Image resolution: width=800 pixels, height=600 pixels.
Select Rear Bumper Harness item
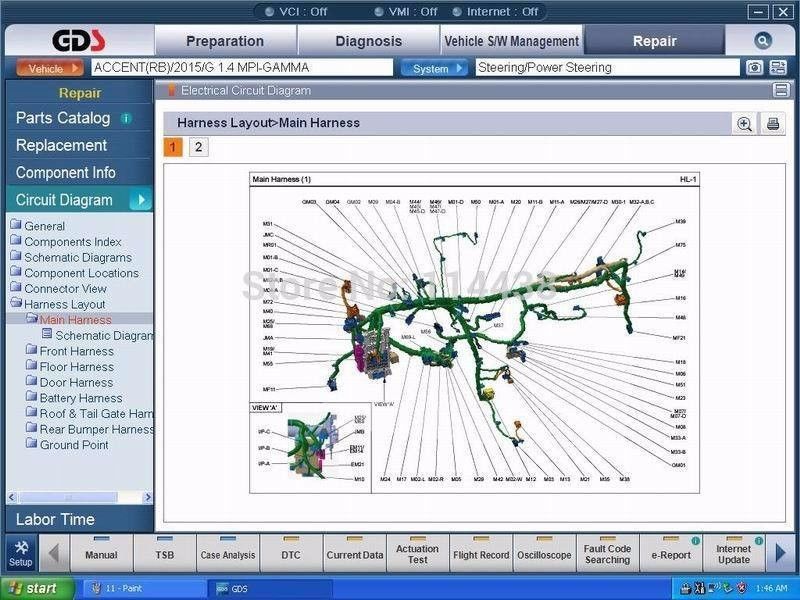[96, 429]
